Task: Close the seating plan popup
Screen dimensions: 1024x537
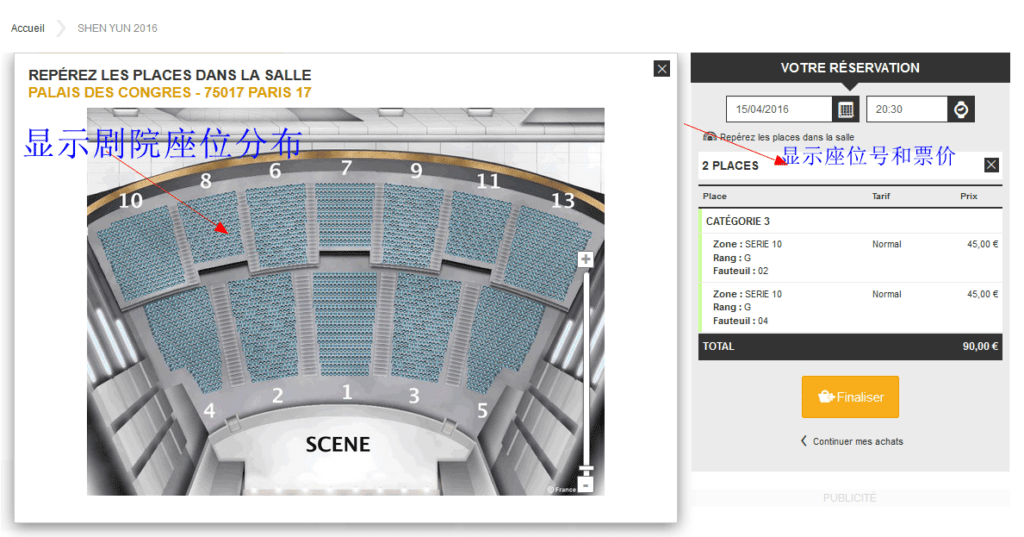Action: tap(661, 69)
